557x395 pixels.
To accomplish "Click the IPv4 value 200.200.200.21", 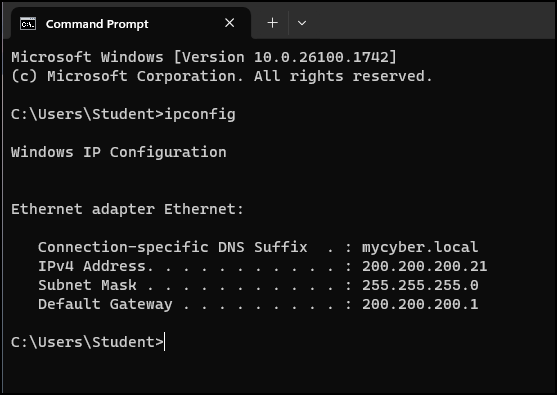I will [424, 266].
